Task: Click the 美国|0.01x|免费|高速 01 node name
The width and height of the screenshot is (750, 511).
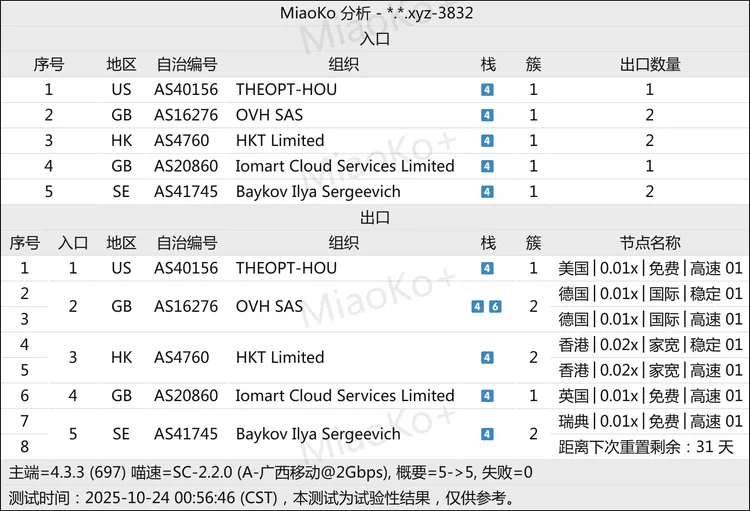Action: tap(650, 269)
